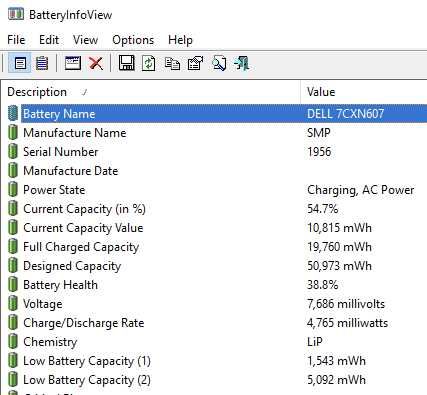Select the Low Battery Capacity (2) row
427x395 pixels.
pos(213,380)
